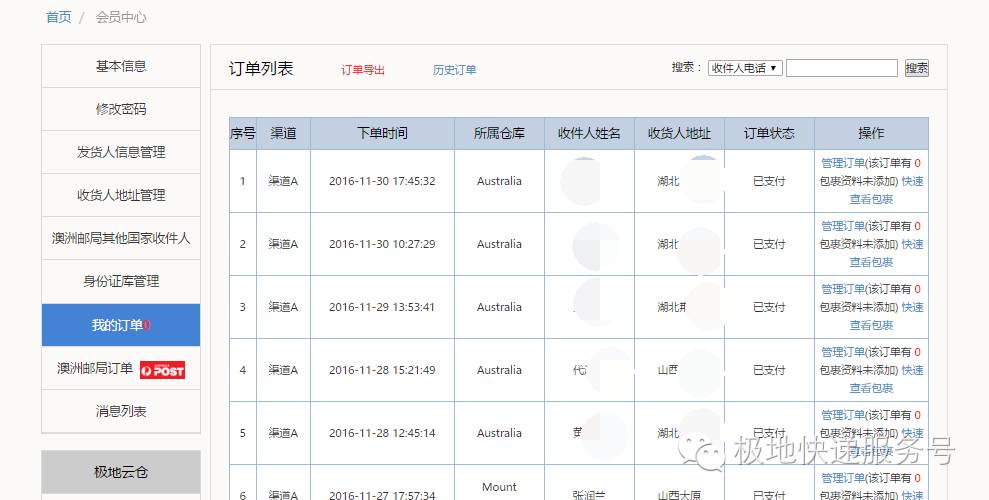Screen dimensions: 989x500
Task: Click timestamp 2016-11-28 15:21:49
Action: point(382,370)
